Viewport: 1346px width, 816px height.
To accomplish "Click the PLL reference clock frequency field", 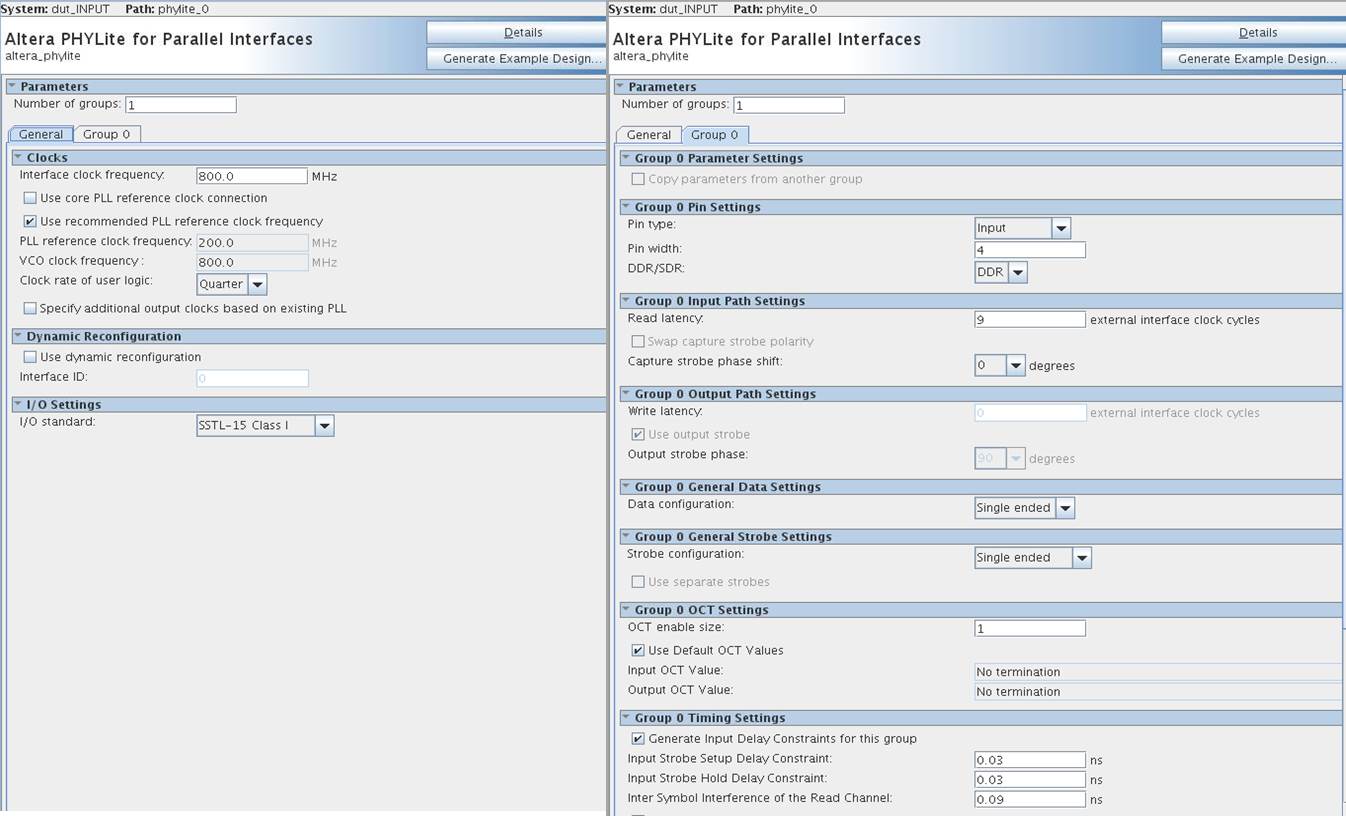I will tap(252, 242).
